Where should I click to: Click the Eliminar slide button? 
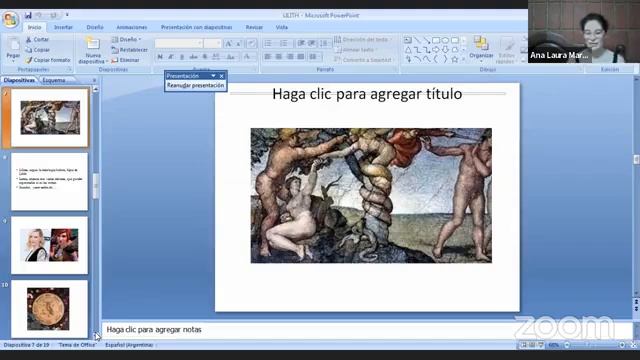(x=126, y=60)
